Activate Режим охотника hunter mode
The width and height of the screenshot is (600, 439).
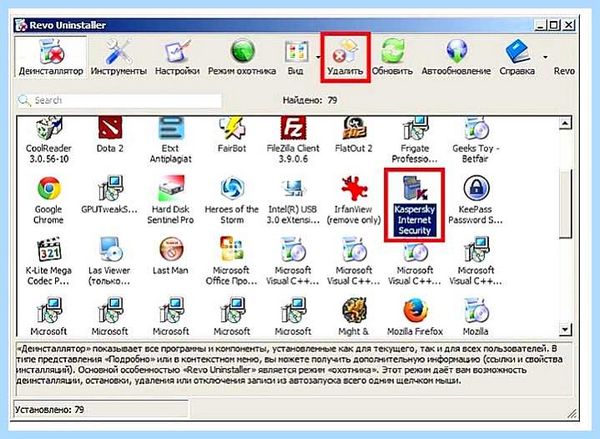pyautogui.click(x=242, y=57)
